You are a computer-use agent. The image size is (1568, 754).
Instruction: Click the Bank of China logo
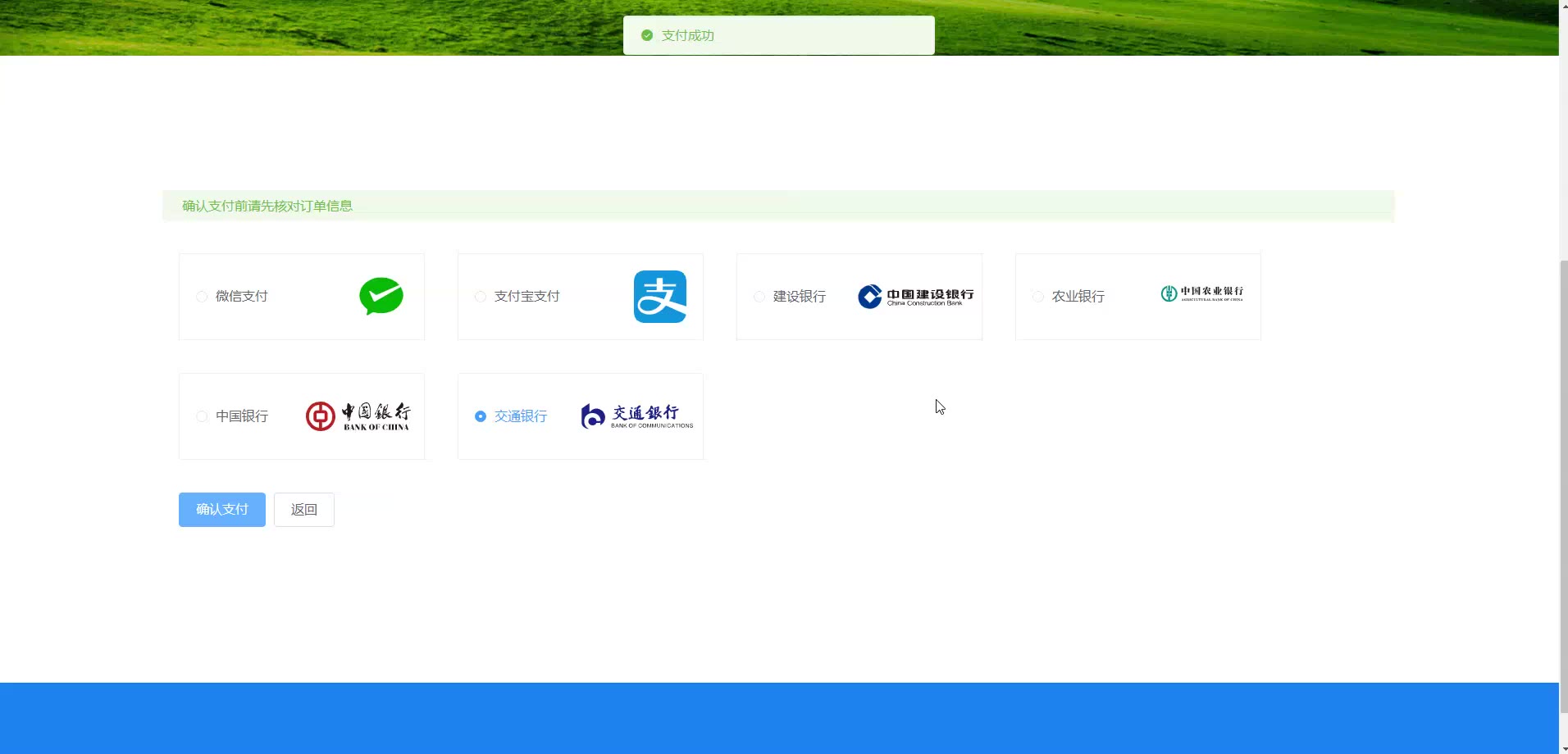358,416
